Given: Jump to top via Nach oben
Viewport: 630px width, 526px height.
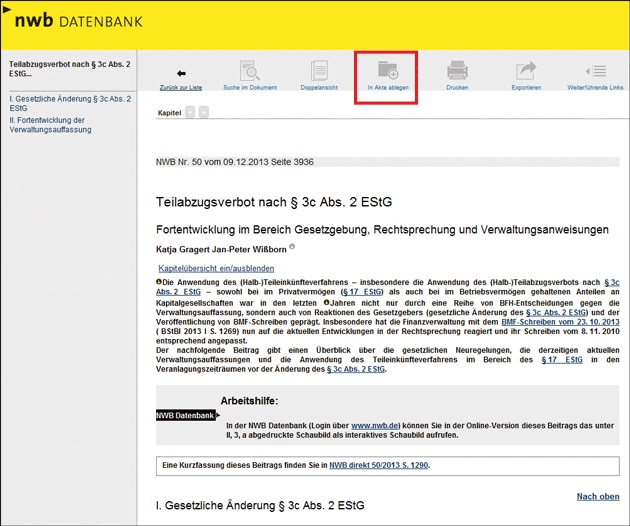Looking at the screenshot, I should click(x=597, y=496).
